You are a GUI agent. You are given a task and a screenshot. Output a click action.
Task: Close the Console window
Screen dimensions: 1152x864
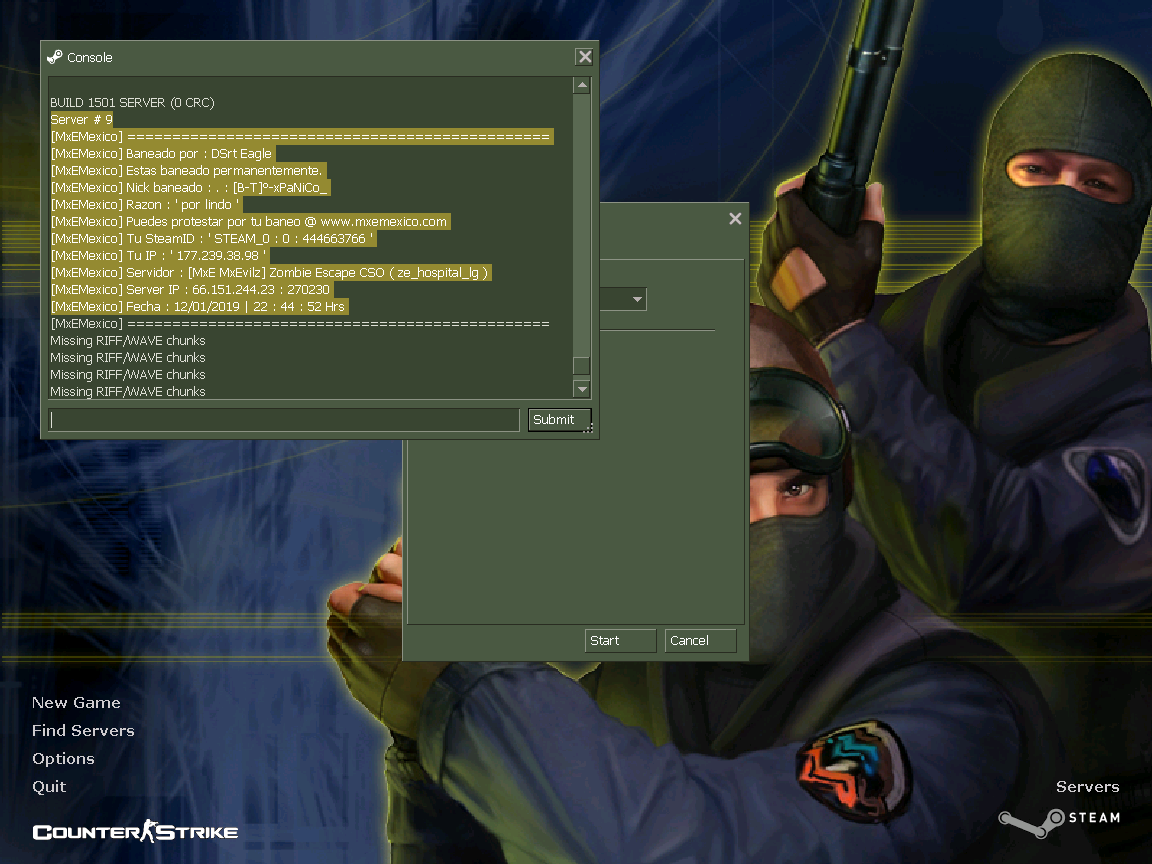584,57
